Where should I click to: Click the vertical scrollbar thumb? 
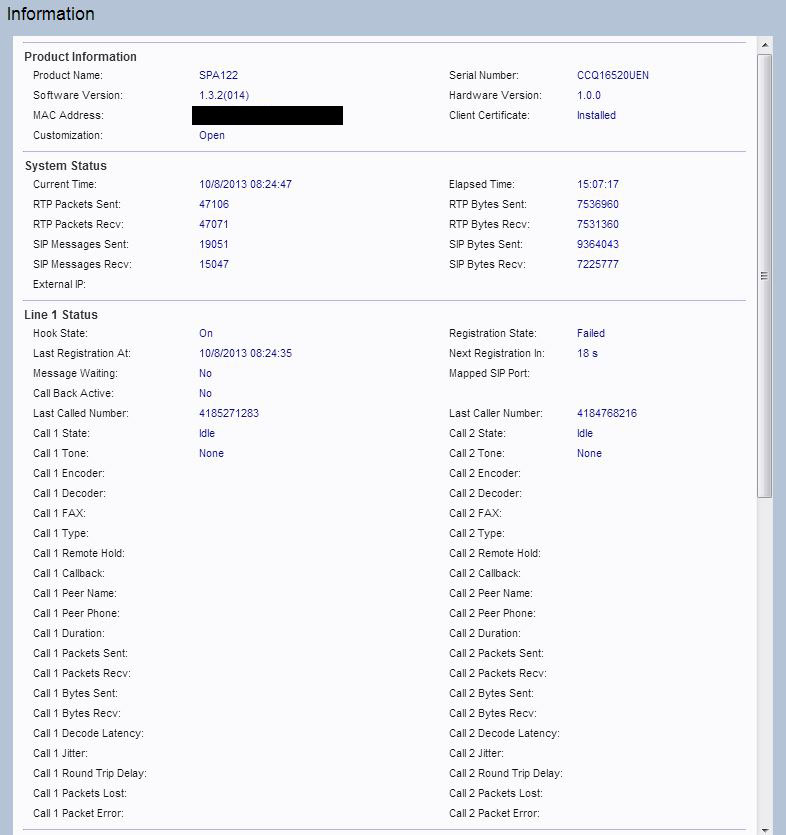click(765, 275)
